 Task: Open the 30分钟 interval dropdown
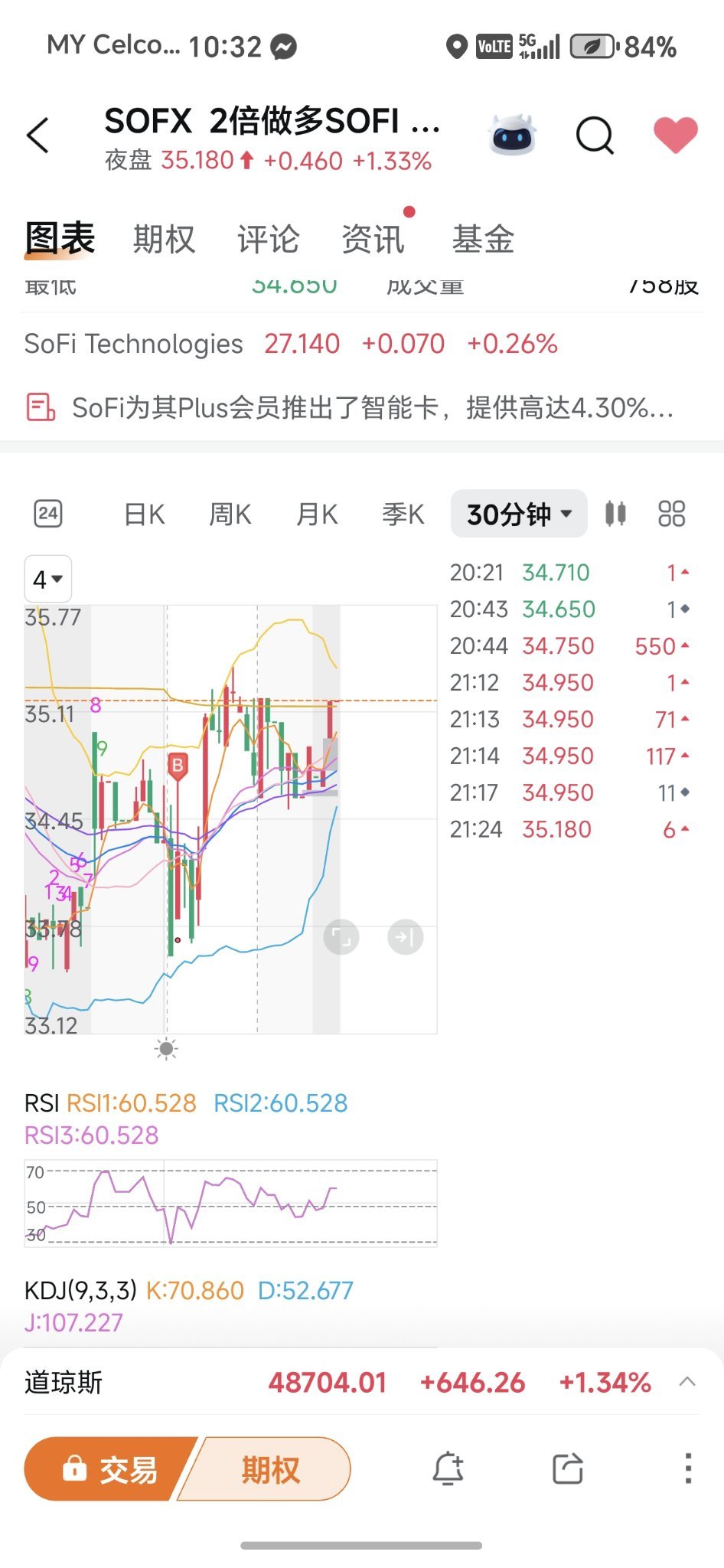[x=519, y=514]
